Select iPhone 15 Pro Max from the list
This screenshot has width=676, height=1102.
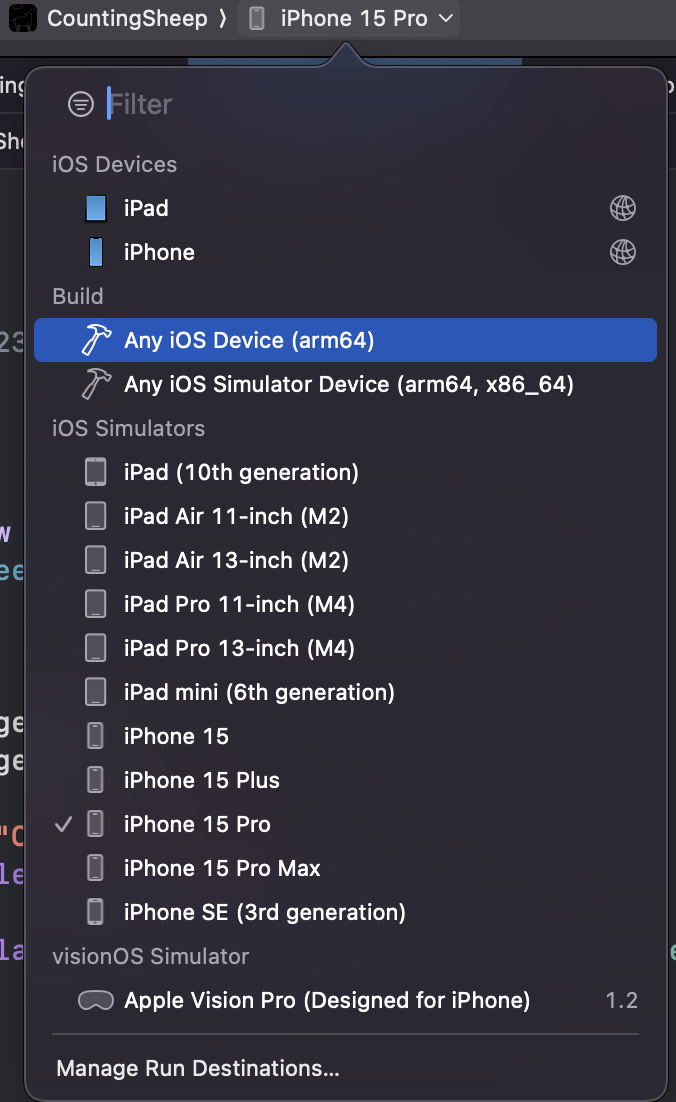pyautogui.click(x=221, y=868)
